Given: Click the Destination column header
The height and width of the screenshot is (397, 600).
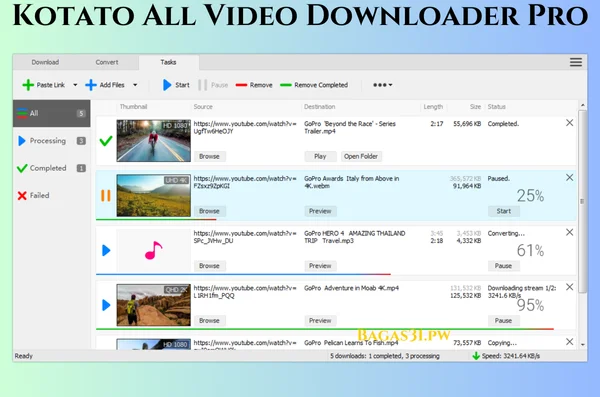Looking at the screenshot, I should [320, 106].
